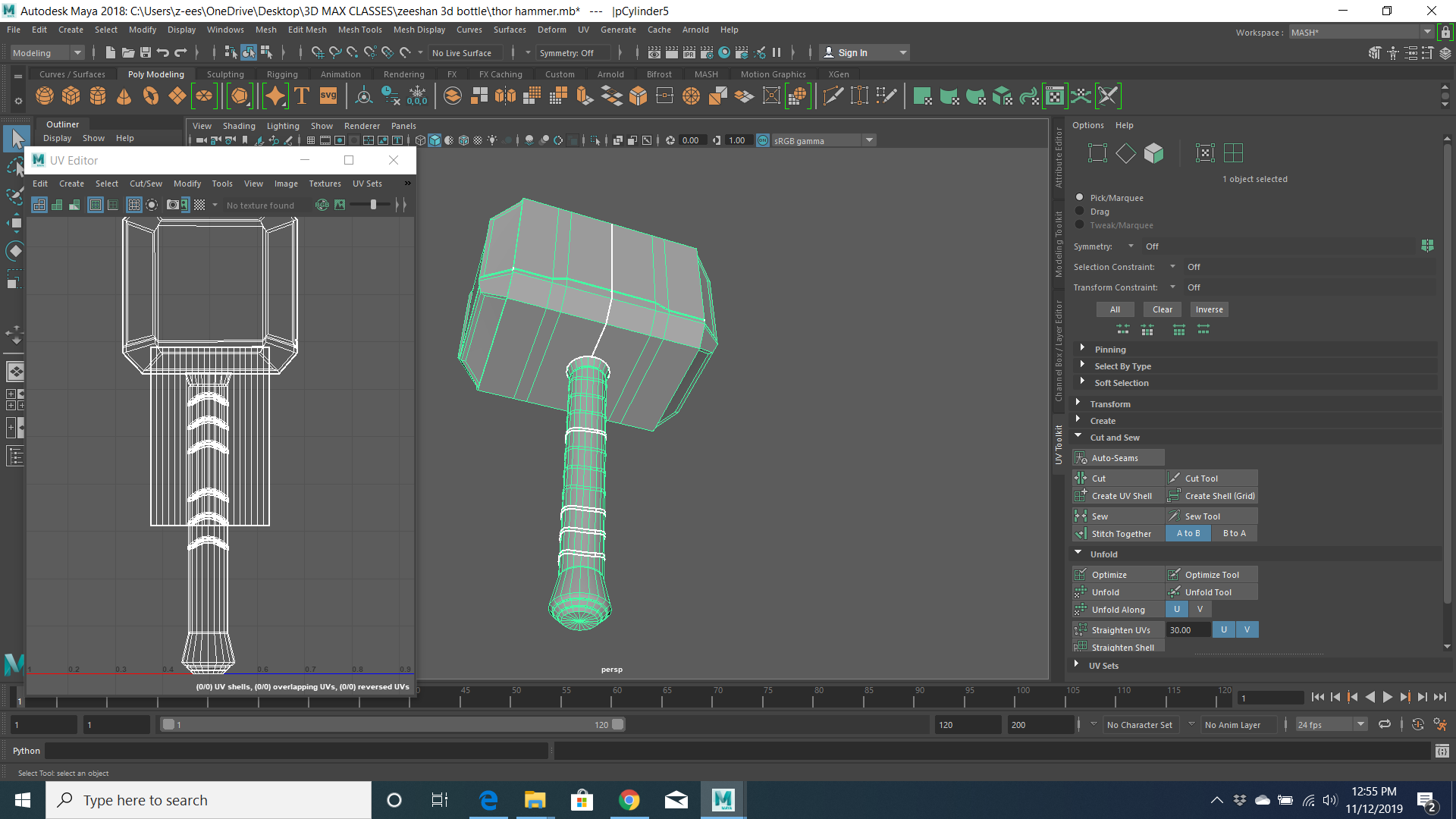
Task: Create a polygon cube from the shelf
Action: [x=71, y=96]
